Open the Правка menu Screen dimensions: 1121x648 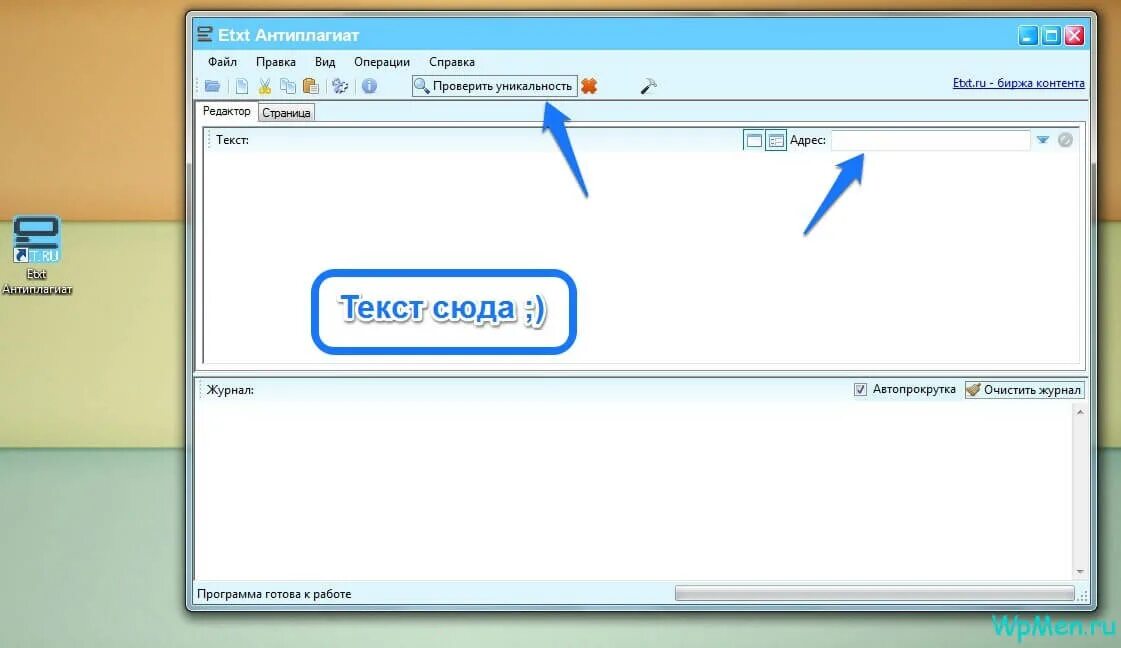(275, 62)
